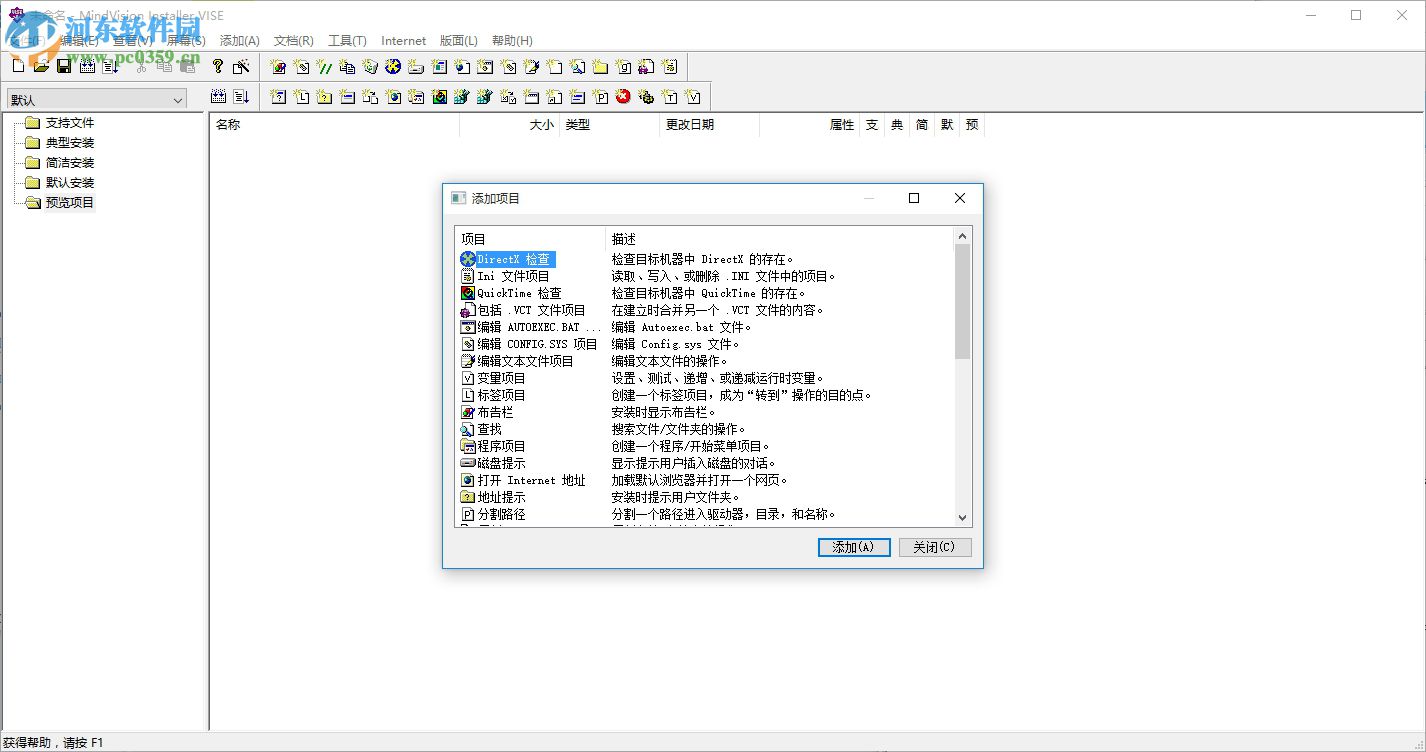Sort by the 大小 column header
Image resolution: width=1426 pixels, height=752 pixels.
[510, 125]
